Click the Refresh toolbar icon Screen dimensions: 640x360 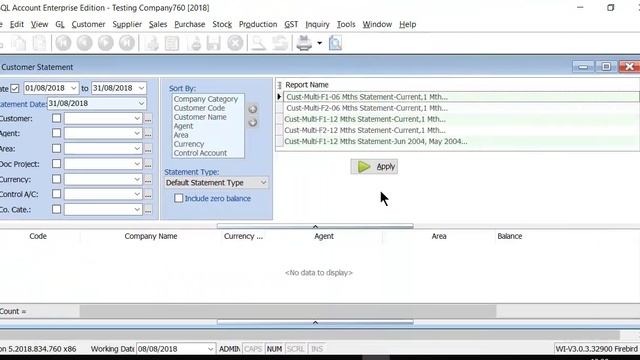[280, 43]
